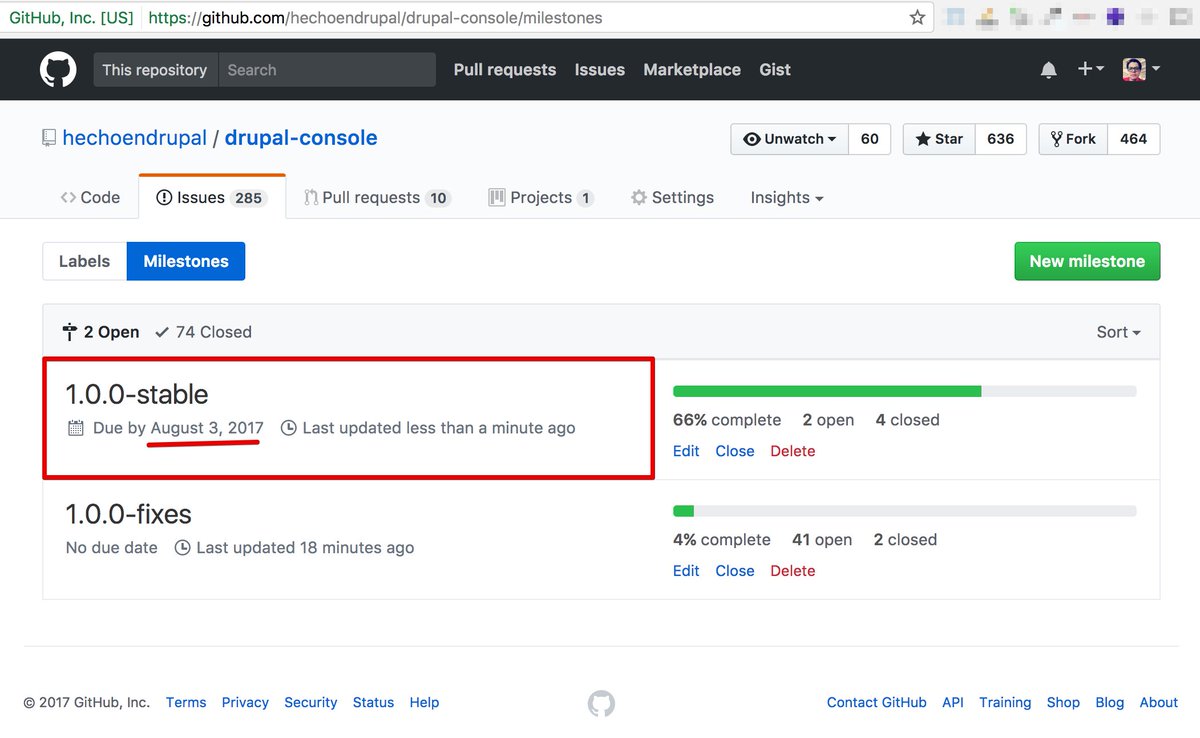Image resolution: width=1200 pixels, height=738 pixels.
Task: Click the calendar icon beside the due date
Action: [75, 428]
